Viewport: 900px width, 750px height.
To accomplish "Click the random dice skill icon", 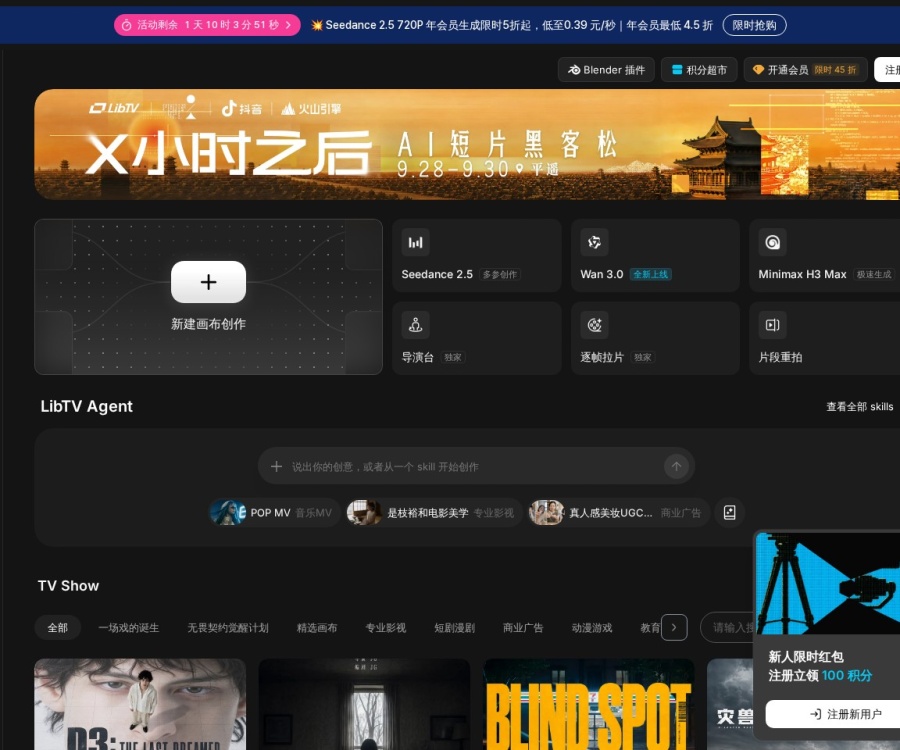I will pyautogui.click(x=730, y=512).
